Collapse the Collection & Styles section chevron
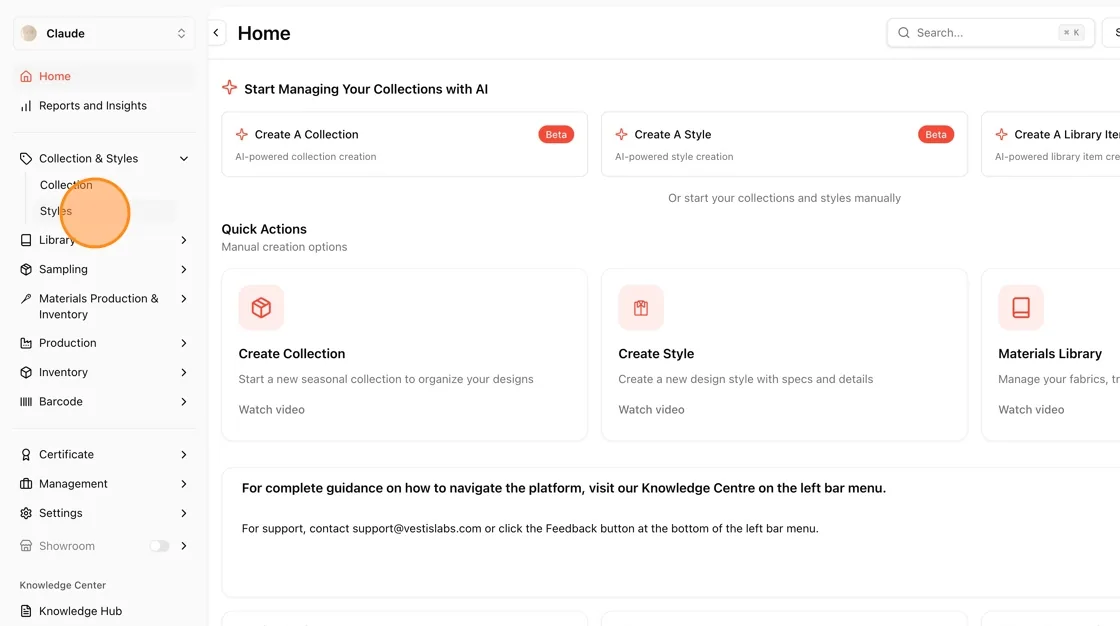The image size is (1120, 626). (184, 159)
